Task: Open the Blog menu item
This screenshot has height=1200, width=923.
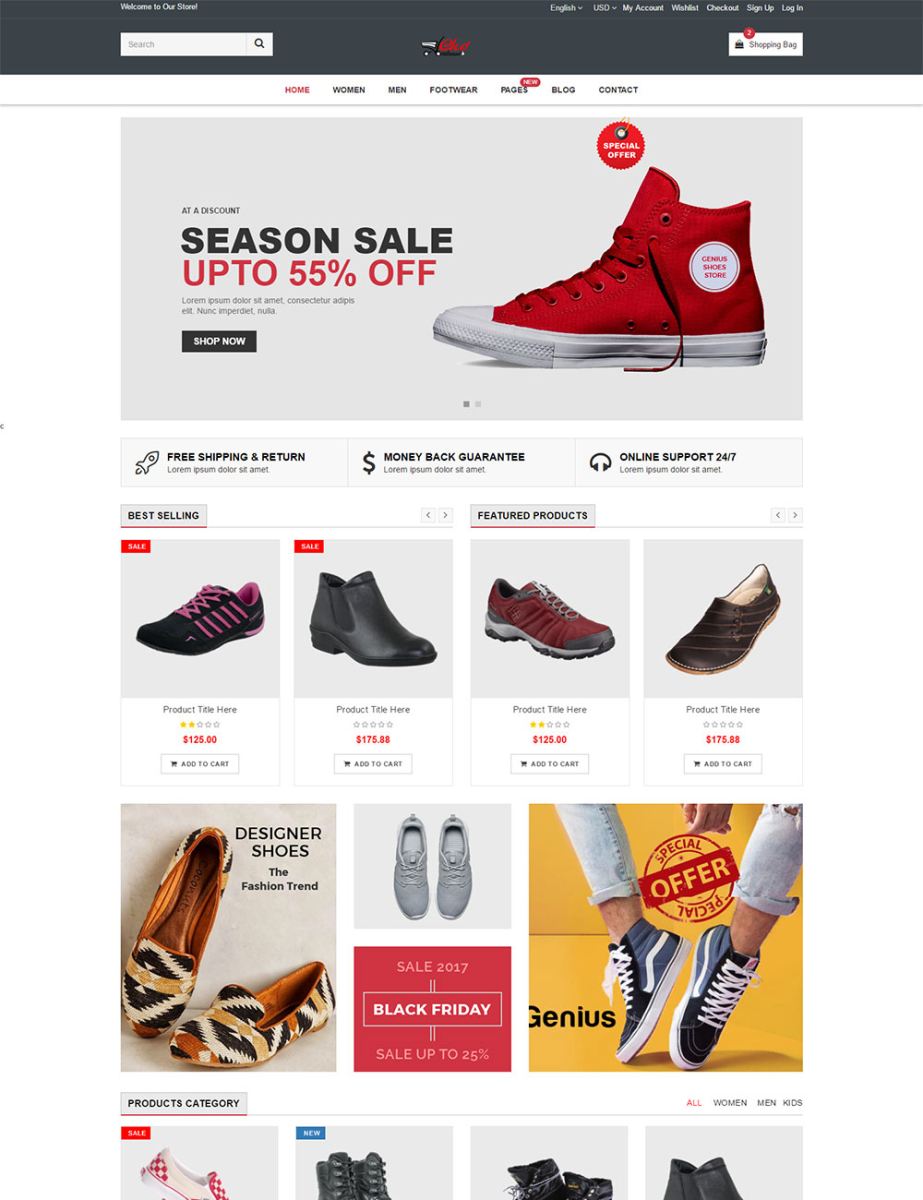Action: pos(563,90)
